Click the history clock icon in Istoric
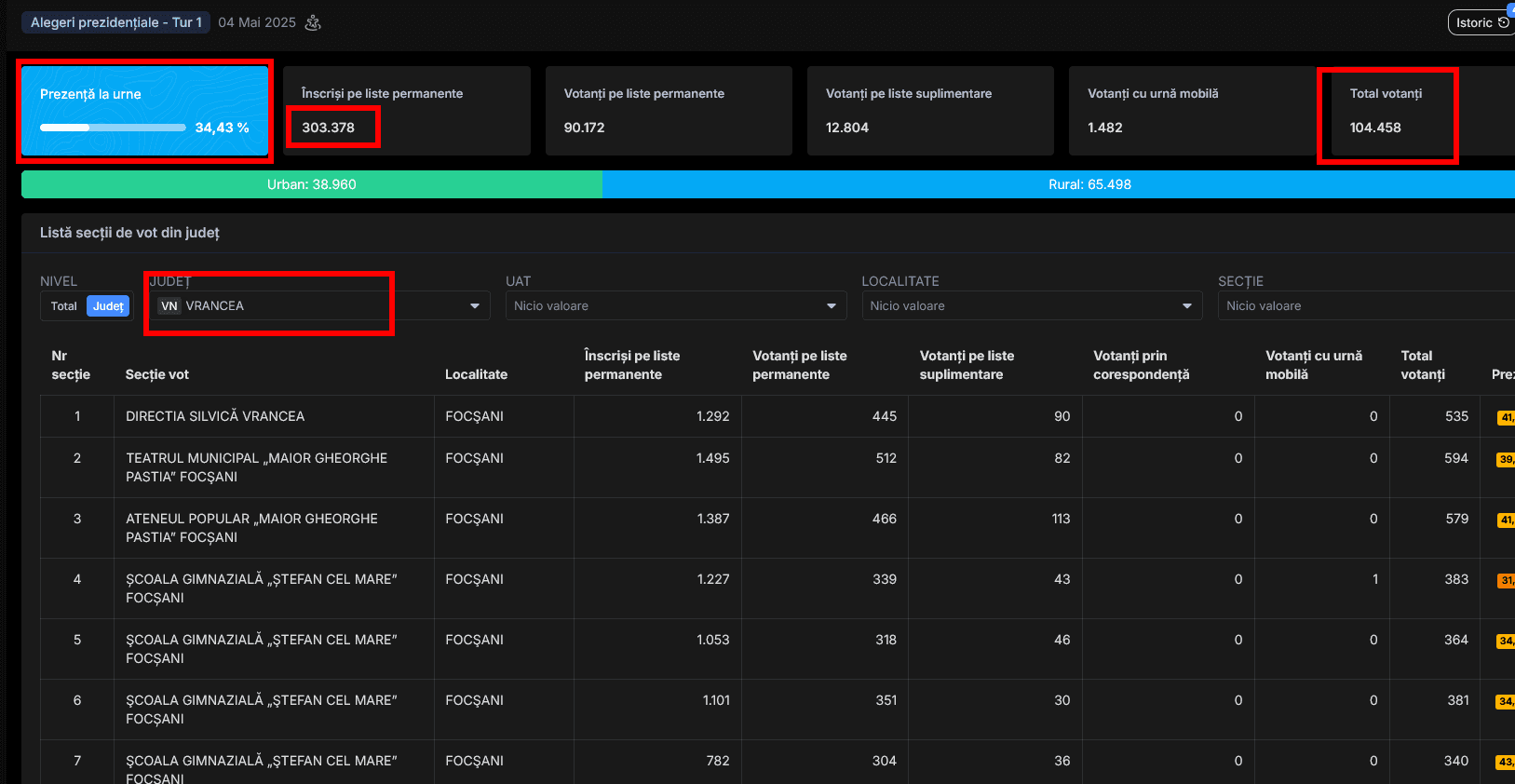 point(1504,22)
